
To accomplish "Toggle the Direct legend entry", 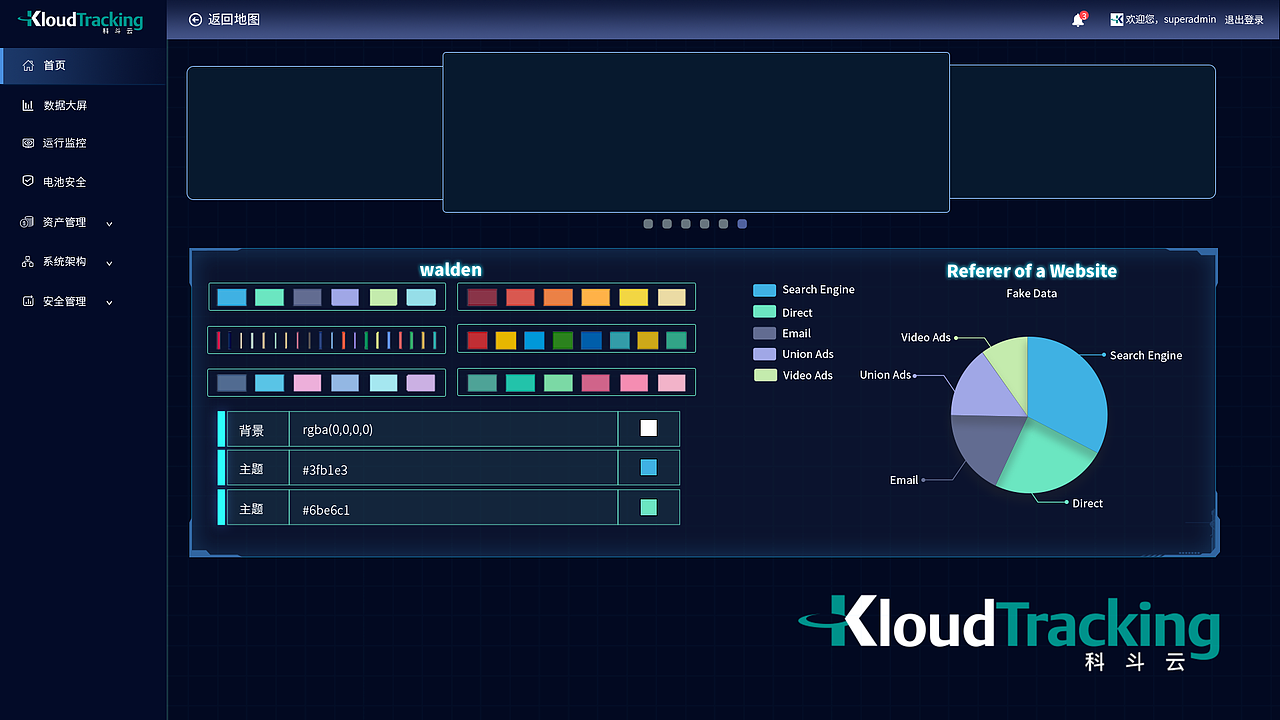I will coord(783,312).
